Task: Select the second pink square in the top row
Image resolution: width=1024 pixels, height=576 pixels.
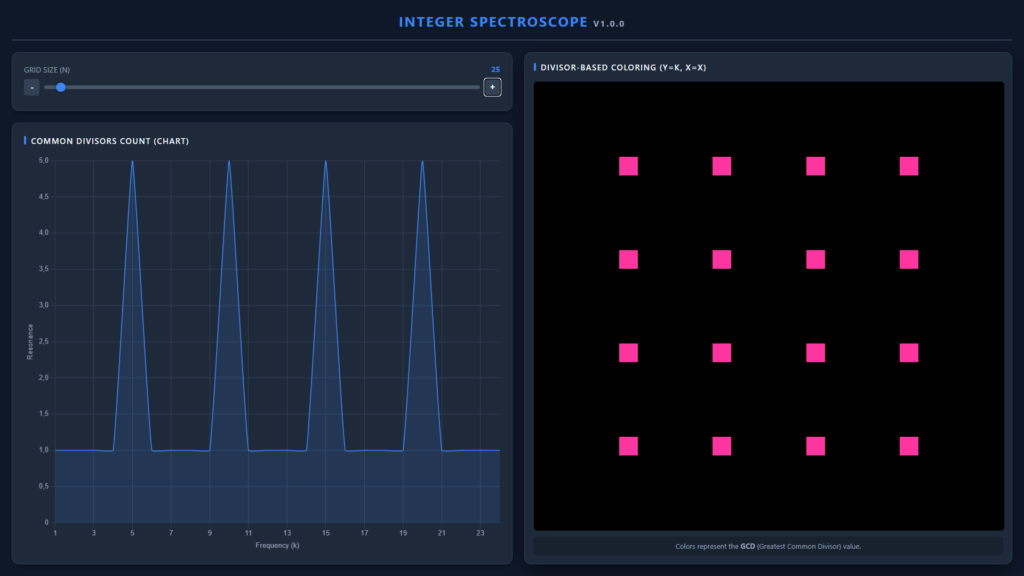Action: pos(721,166)
